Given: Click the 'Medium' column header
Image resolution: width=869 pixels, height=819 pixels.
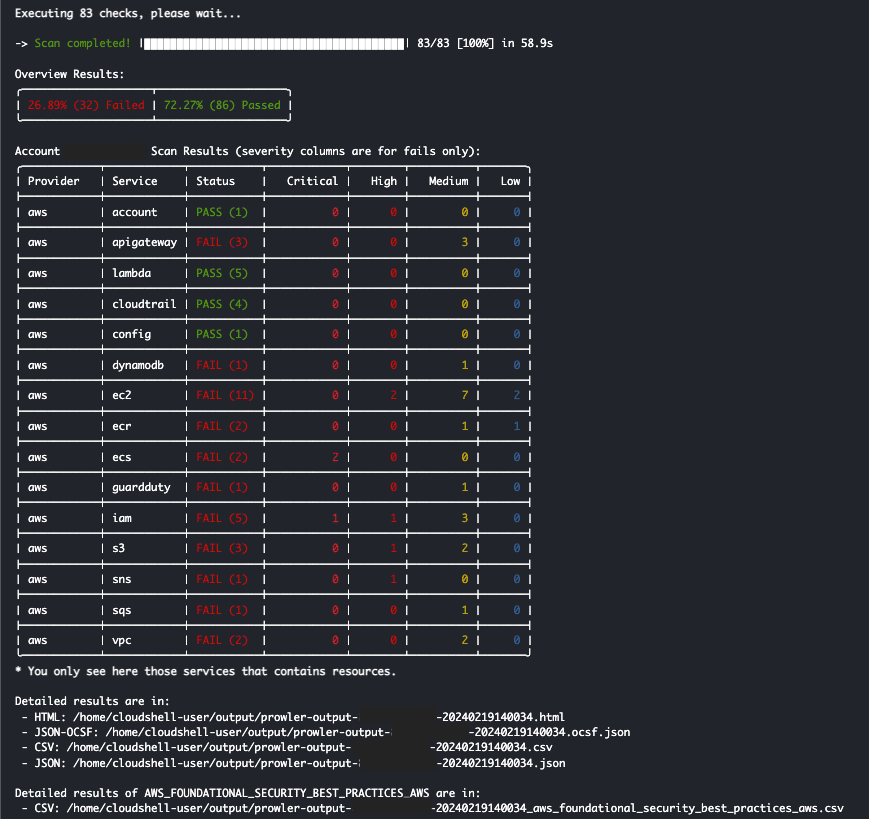Looking at the screenshot, I should pos(448,181).
